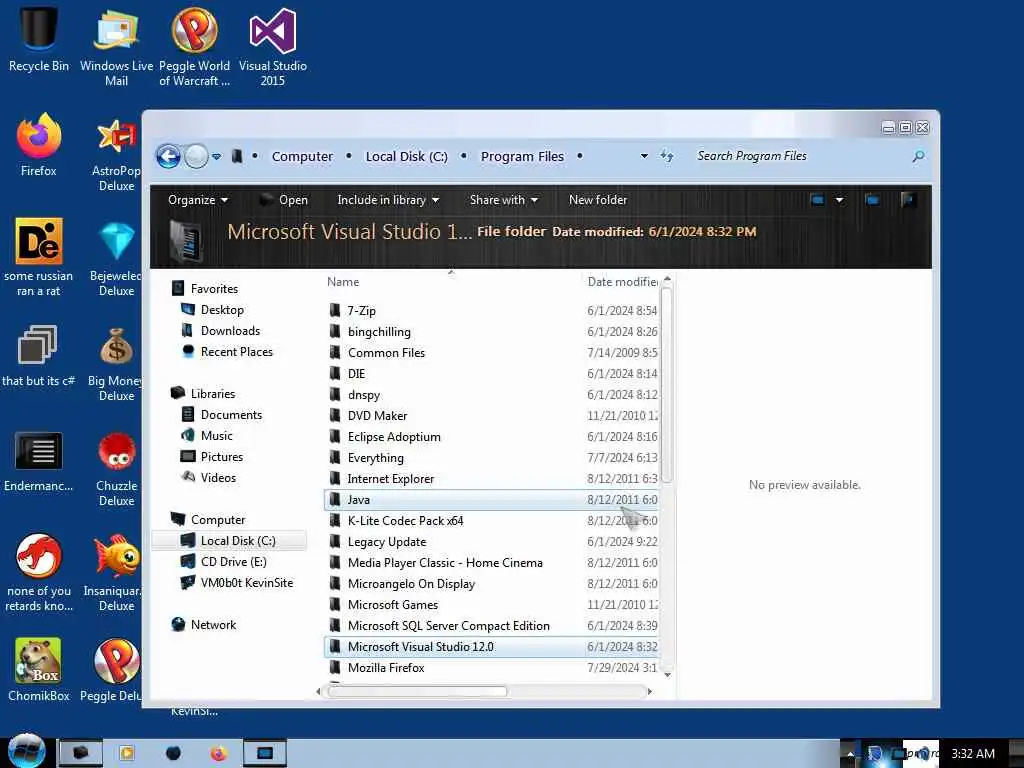Click the New folder button
The width and height of the screenshot is (1024, 768).
tap(598, 200)
